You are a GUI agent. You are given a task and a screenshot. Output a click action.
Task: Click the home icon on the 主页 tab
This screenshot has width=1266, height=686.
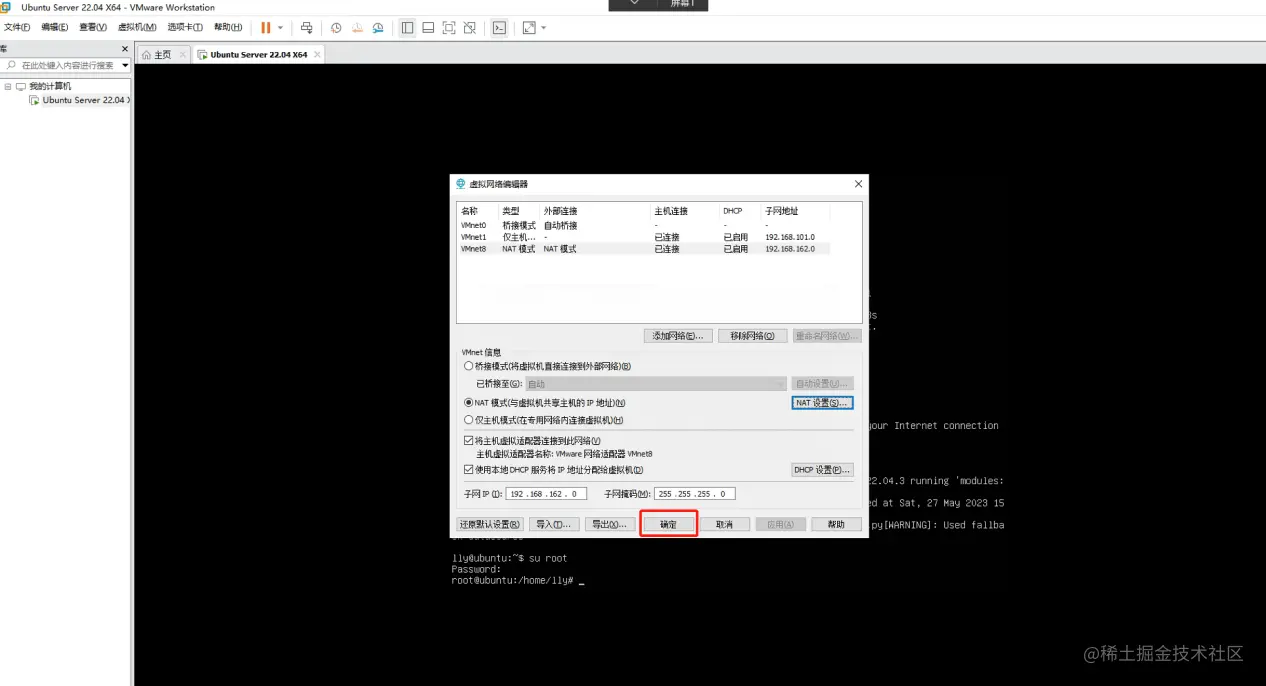click(x=147, y=55)
